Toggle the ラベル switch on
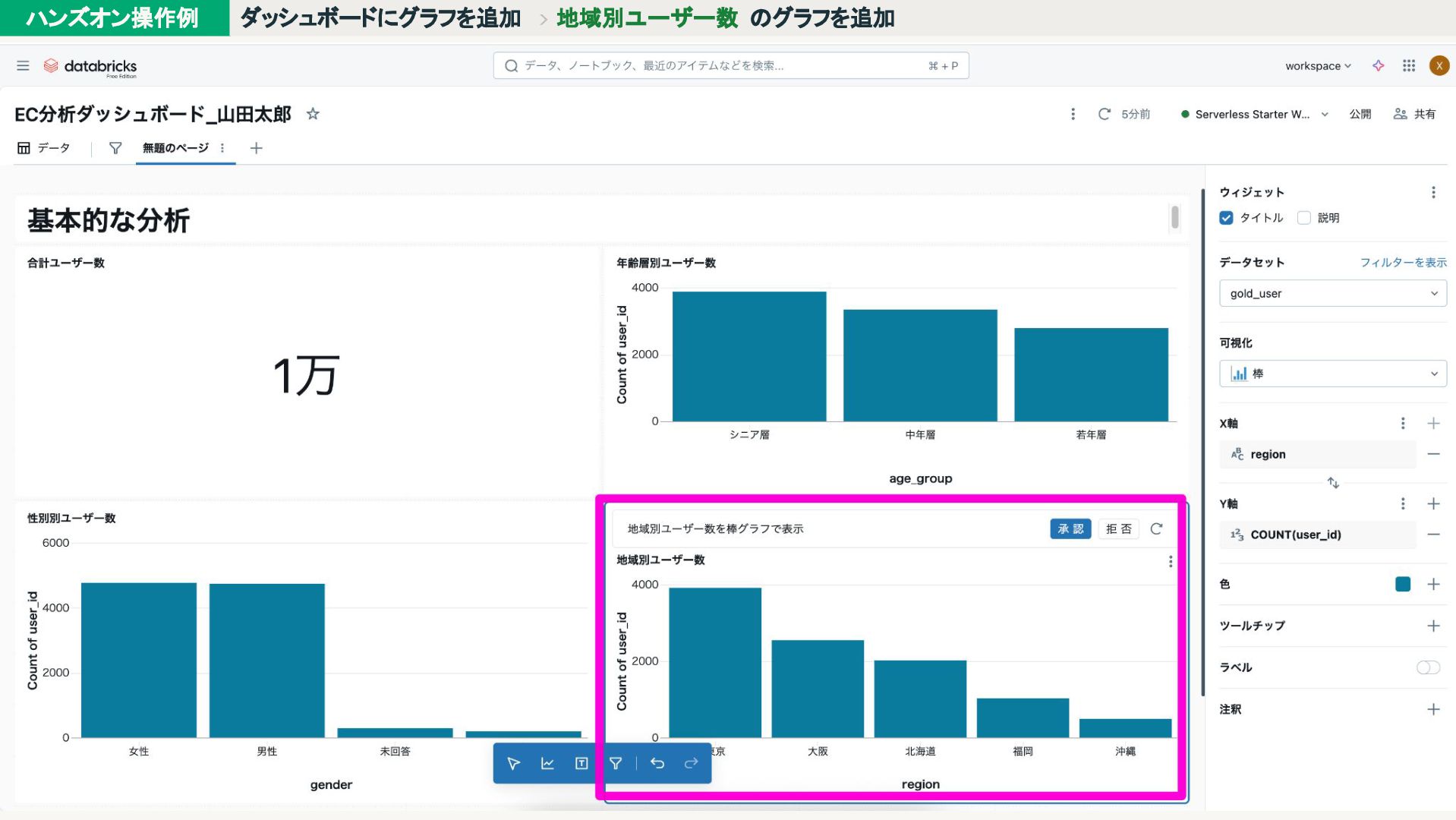 [1427, 667]
